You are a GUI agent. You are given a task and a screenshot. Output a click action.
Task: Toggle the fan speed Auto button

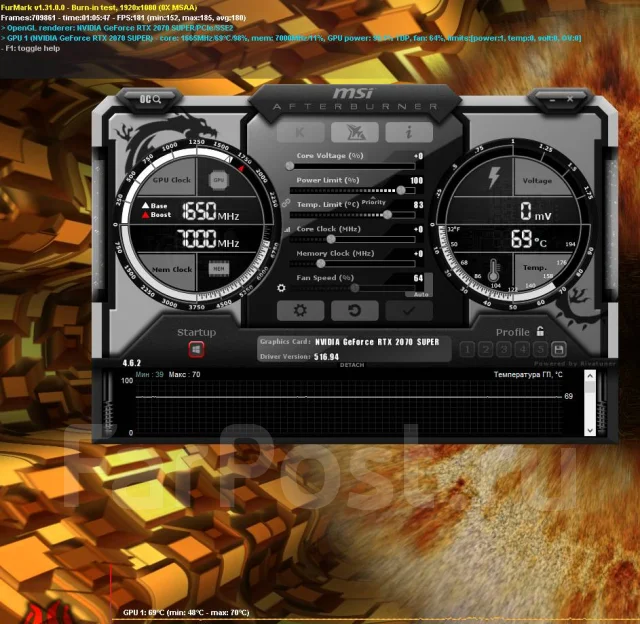420,294
